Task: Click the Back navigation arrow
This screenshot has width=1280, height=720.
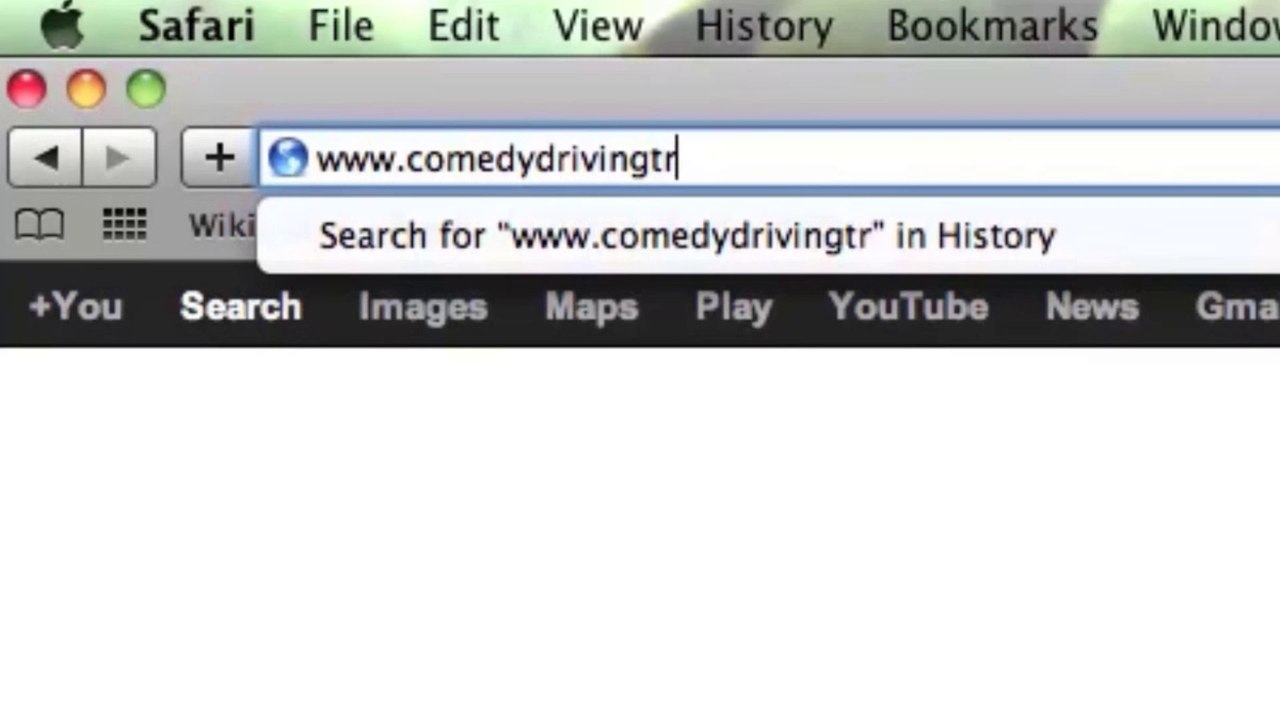Action: [x=45, y=157]
